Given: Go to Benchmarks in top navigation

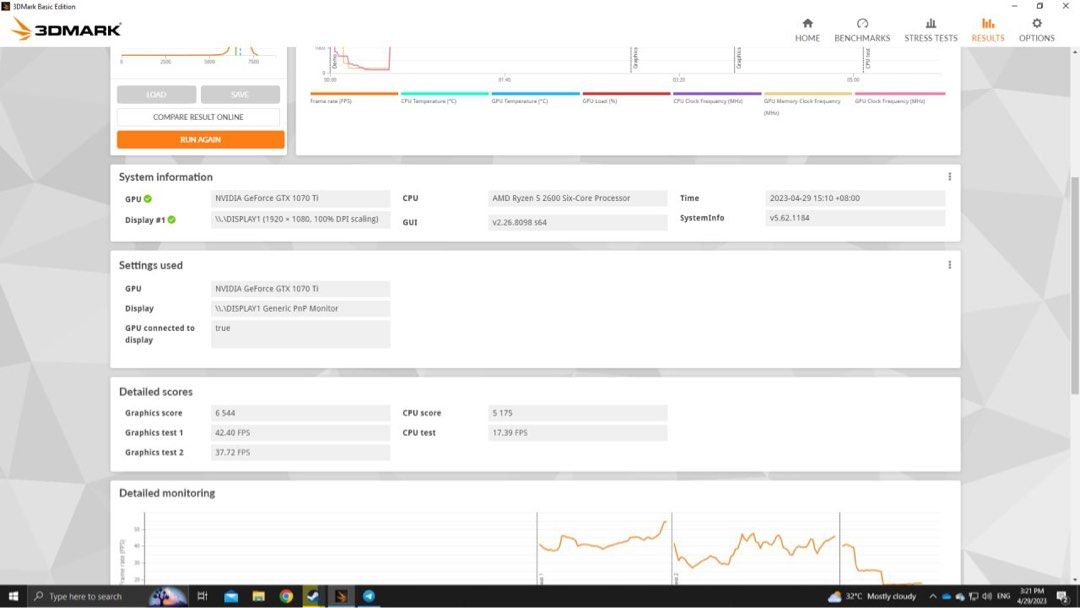Looking at the screenshot, I should pos(861,29).
